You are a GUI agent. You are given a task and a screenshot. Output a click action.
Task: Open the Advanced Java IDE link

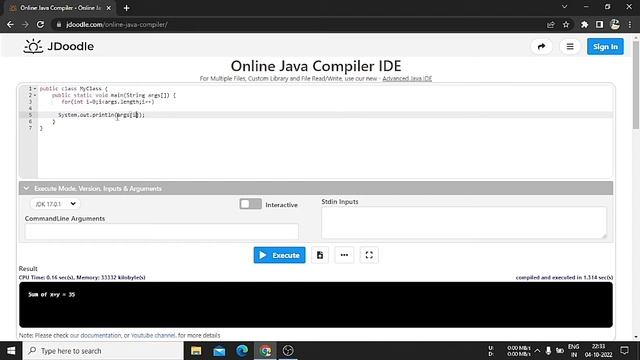click(407, 78)
